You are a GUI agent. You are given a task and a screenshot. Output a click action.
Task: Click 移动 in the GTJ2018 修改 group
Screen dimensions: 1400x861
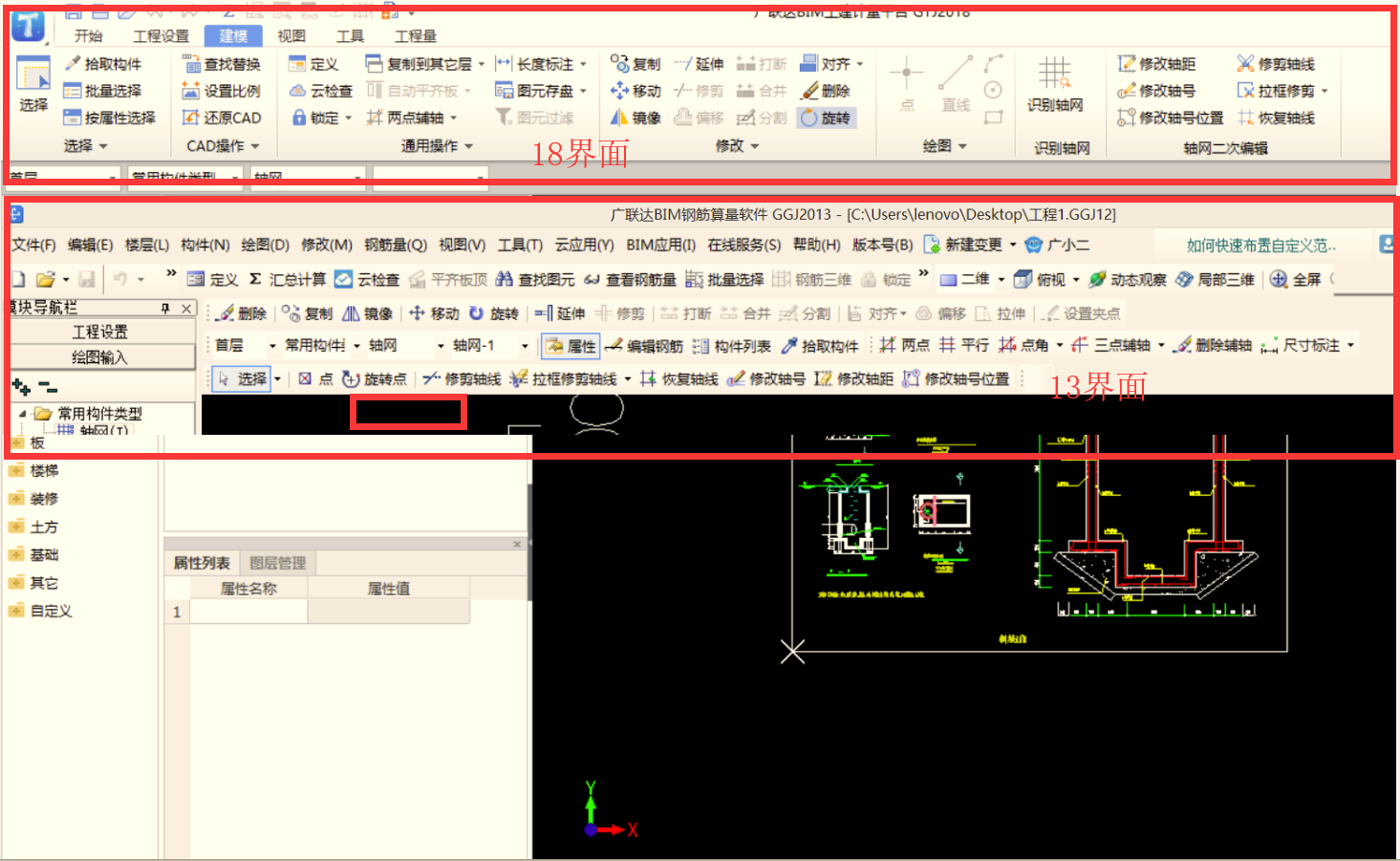coord(635,91)
